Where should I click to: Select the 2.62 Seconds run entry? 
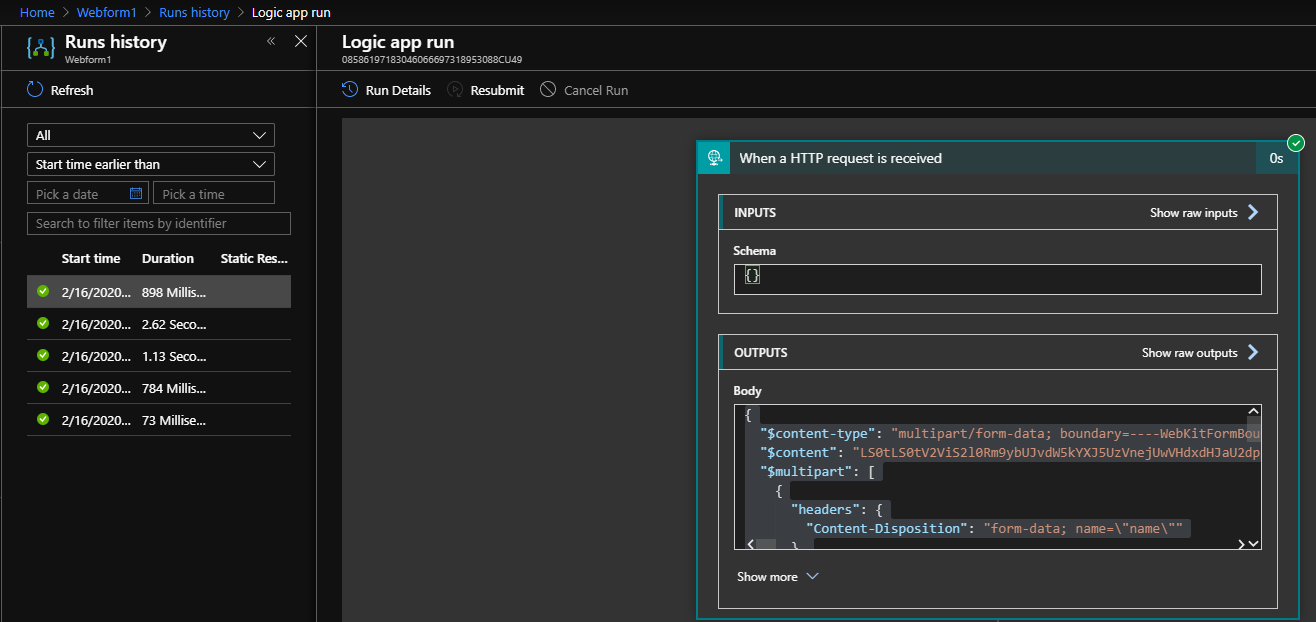(x=160, y=324)
